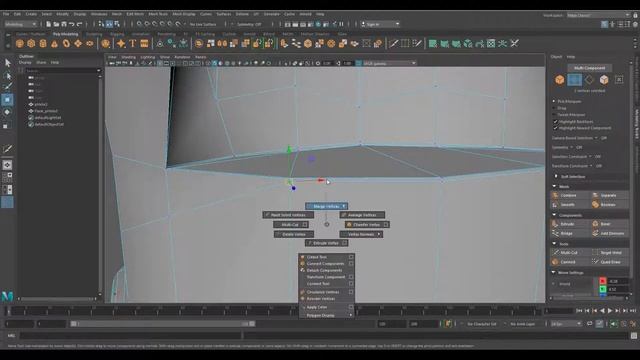Activate the Move tool in toolbox

click(7, 100)
